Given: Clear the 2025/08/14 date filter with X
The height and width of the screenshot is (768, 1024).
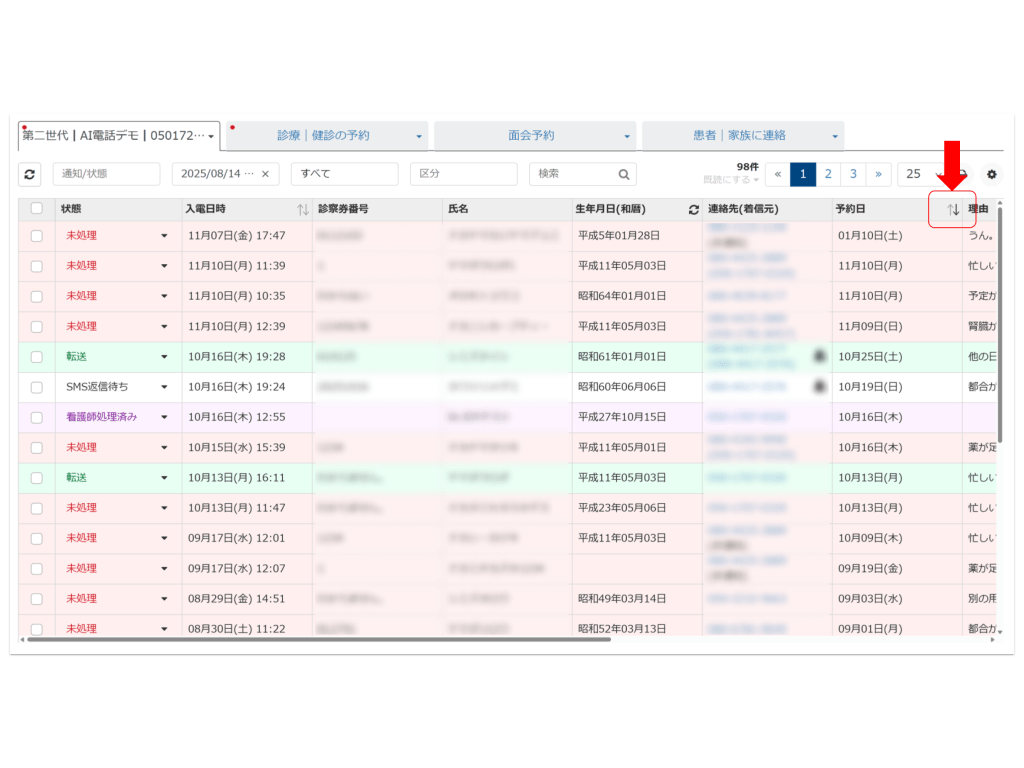Looking at the screenshot, I should coord(265,174).
